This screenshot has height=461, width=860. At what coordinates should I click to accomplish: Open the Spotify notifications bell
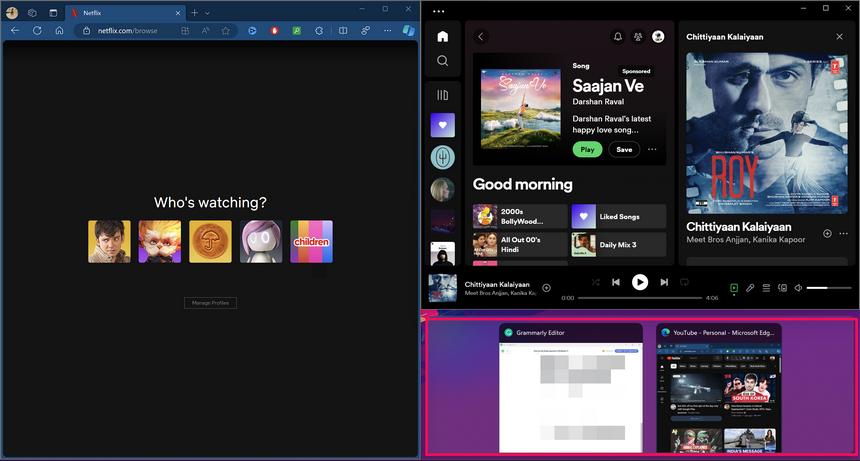(x=617, y=37)
